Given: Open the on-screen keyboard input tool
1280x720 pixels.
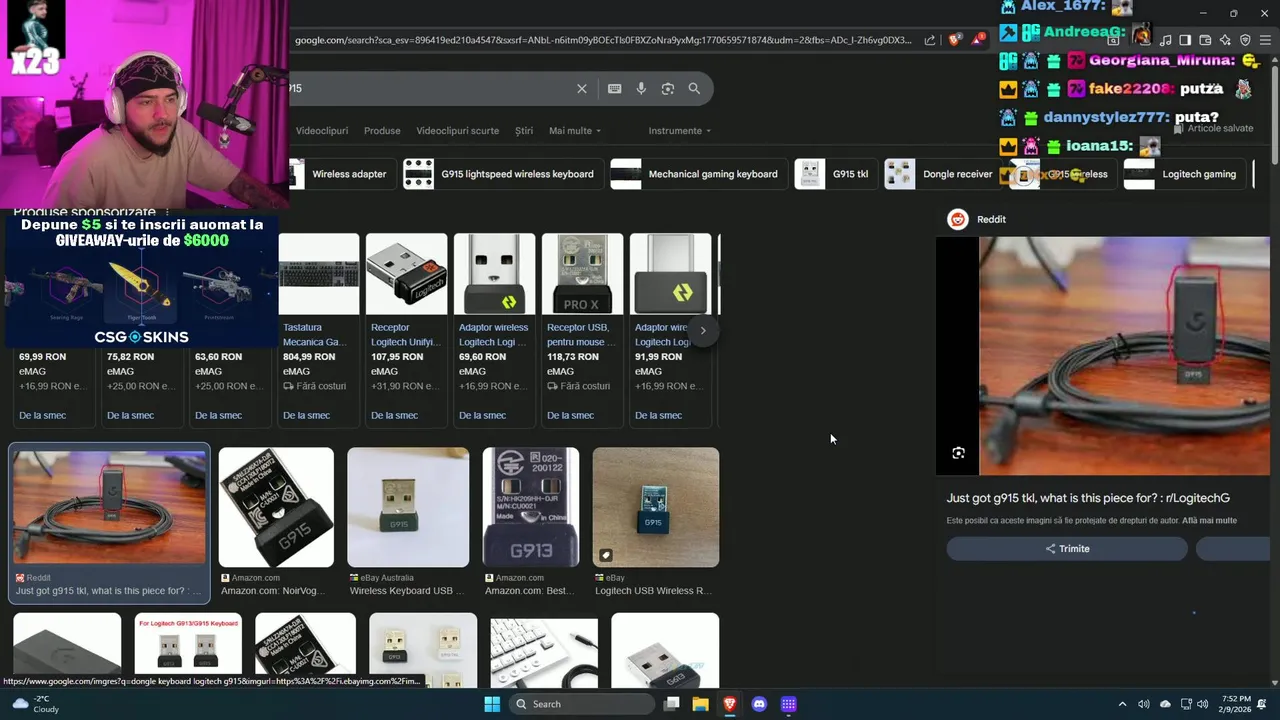Looking at the screenshot, I should tap(615, 88).
